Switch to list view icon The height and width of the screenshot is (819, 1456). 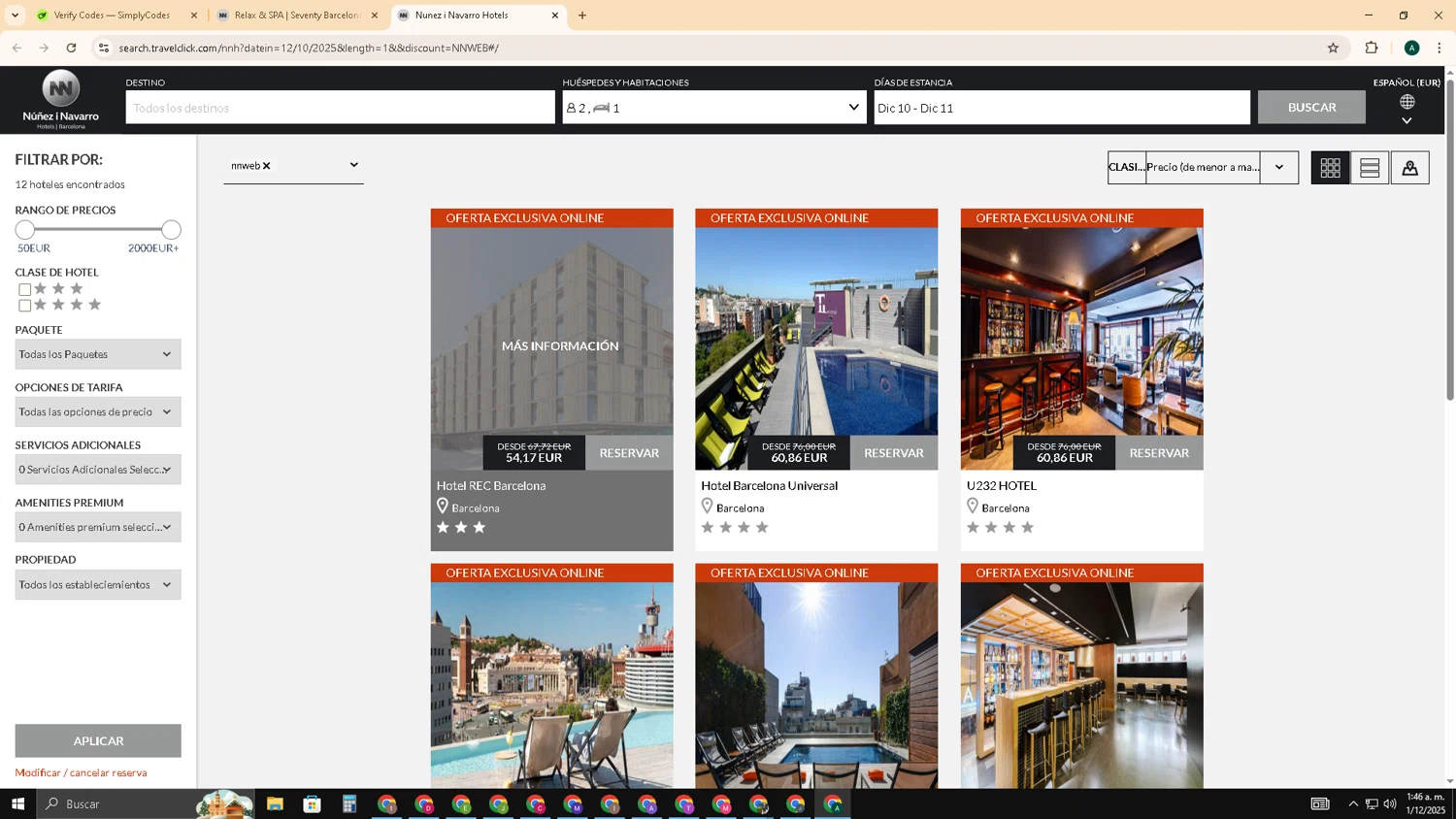click(x=1370, y=167)
